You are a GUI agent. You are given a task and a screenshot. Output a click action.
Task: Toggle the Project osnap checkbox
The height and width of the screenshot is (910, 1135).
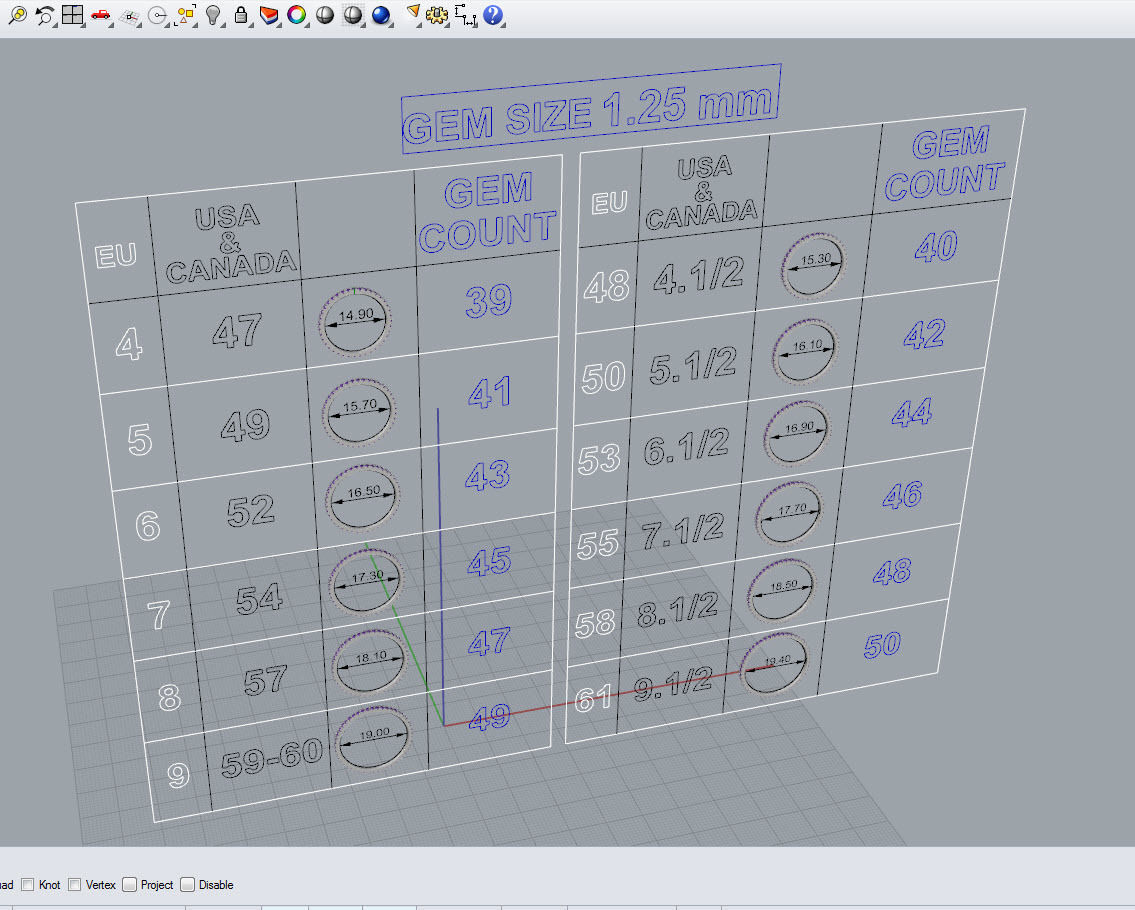(x=130, y=885)
